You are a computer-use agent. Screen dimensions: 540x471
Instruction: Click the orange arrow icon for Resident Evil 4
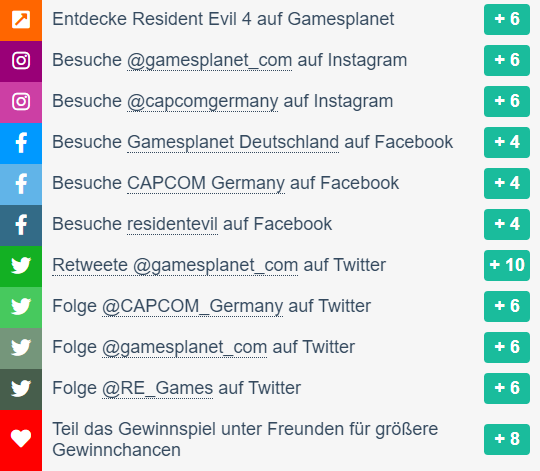pos(21,19)
